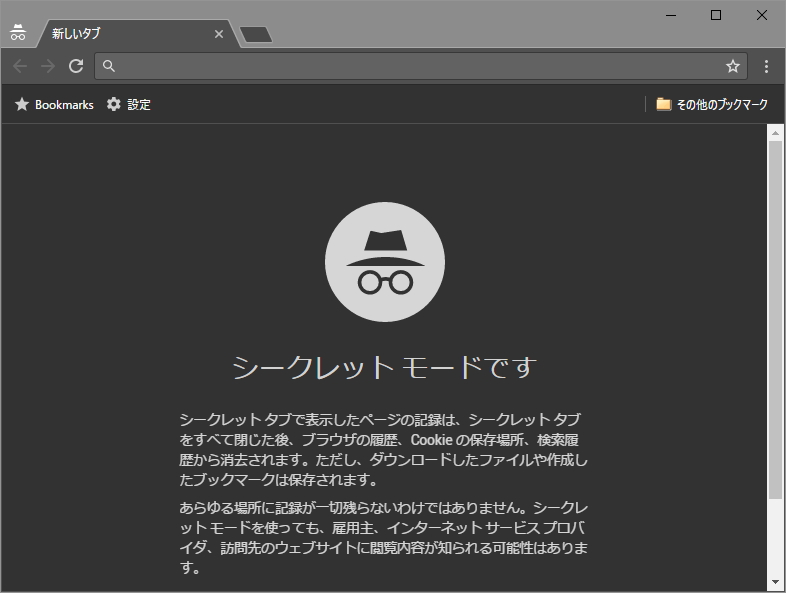Click the incognito icon in the title bar
The width and height of the screenshot is (786, 593).
click(18, 33)
